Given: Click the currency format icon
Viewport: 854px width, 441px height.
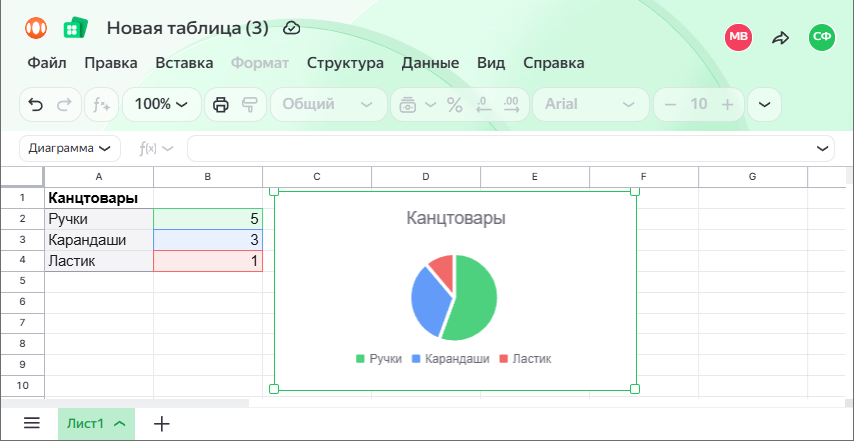Looking at the screenshot, I should pos(407,104).
